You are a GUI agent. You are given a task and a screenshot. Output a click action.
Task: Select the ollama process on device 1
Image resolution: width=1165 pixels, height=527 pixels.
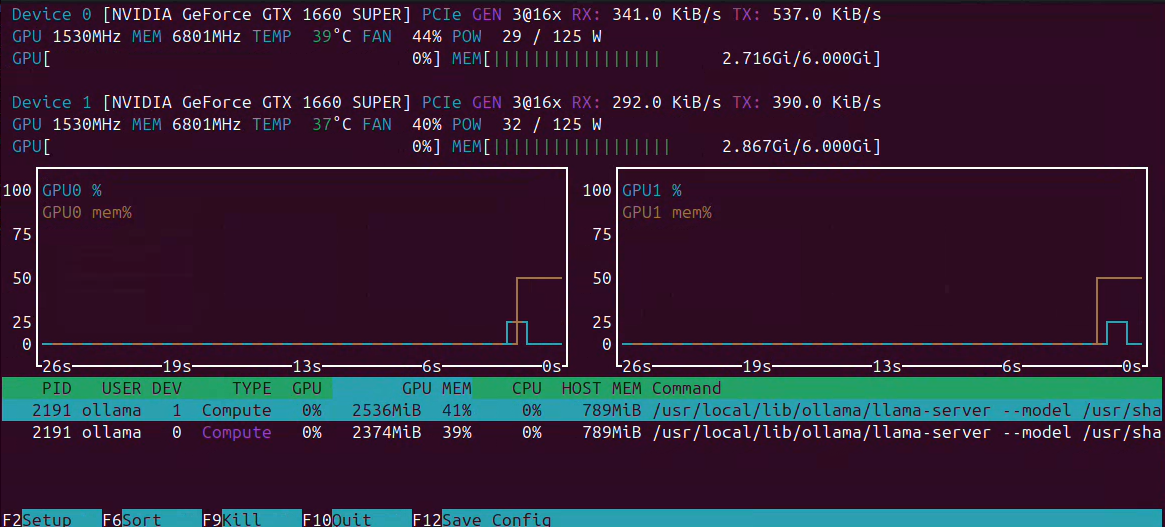(582, 410)
